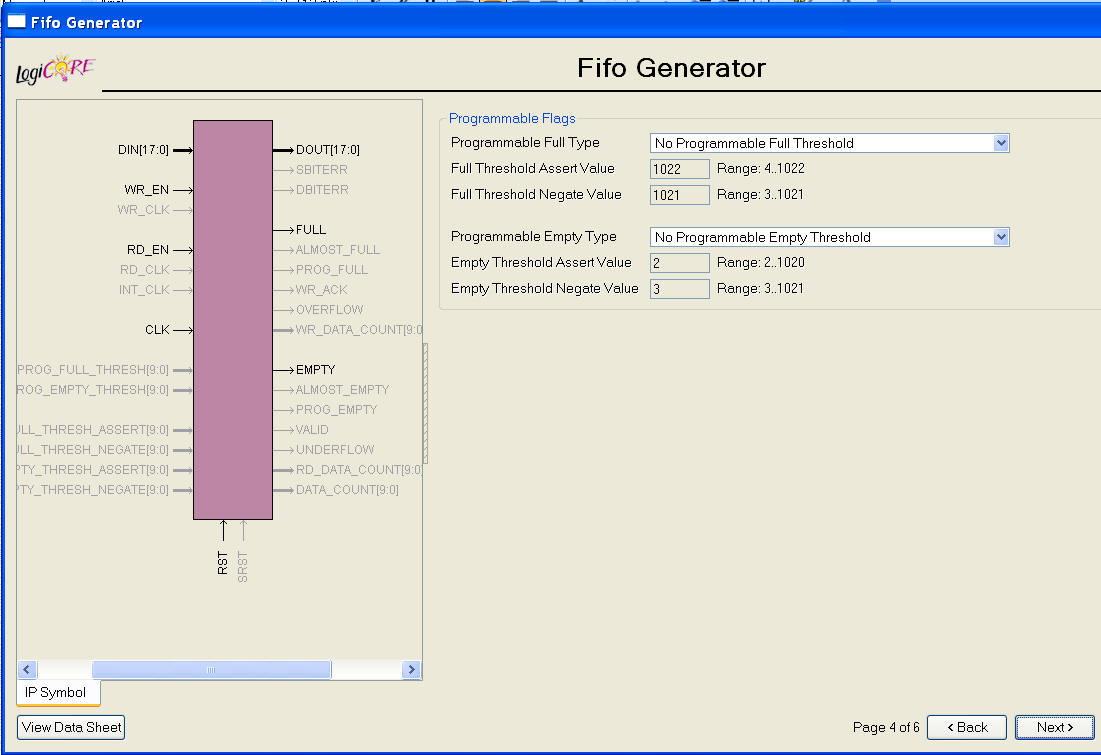The height and width of the screenshot is (755, 1101).
Task: Click the ALMOST_FULL output label
Action: pyautogui.click(x=338, y=250)
